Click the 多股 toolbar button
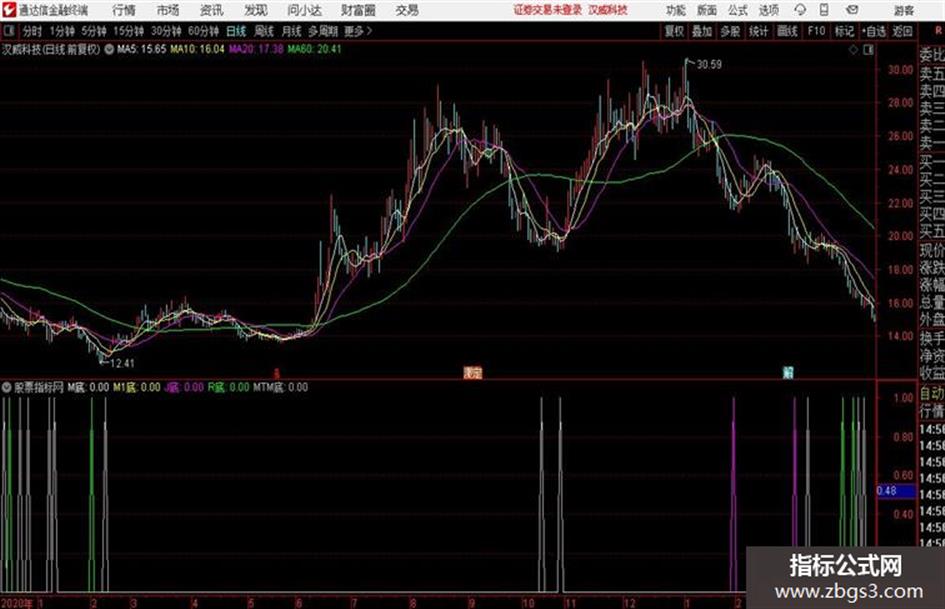This screenshot has width=945, height=609. point(730,31)
